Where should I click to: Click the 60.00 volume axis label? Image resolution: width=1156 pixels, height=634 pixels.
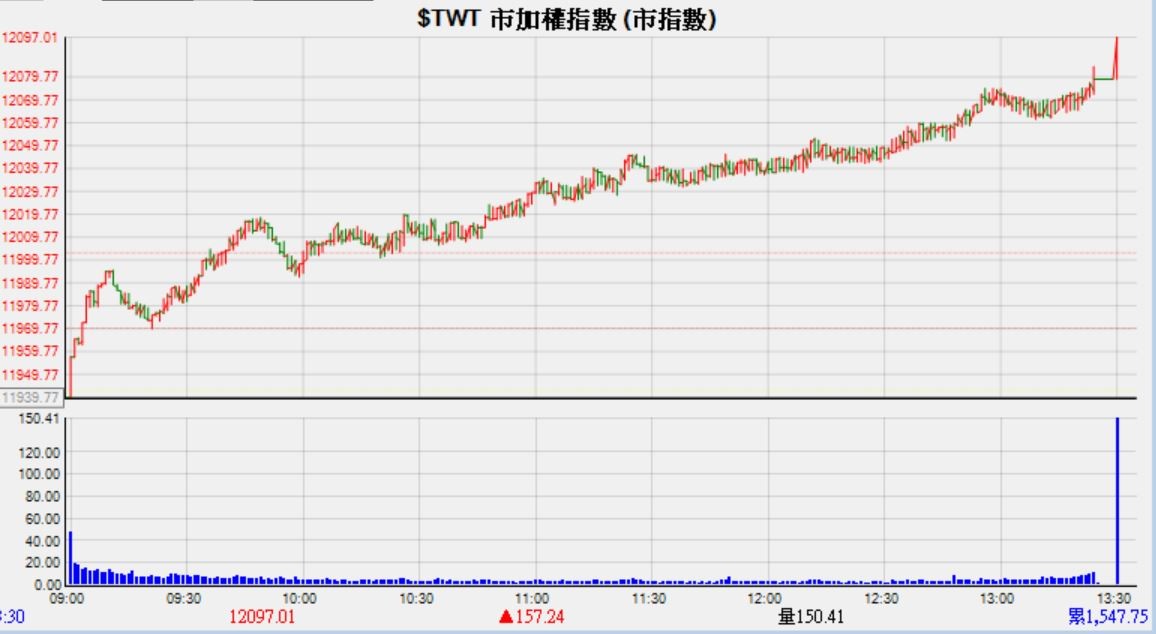click(42, 519)
